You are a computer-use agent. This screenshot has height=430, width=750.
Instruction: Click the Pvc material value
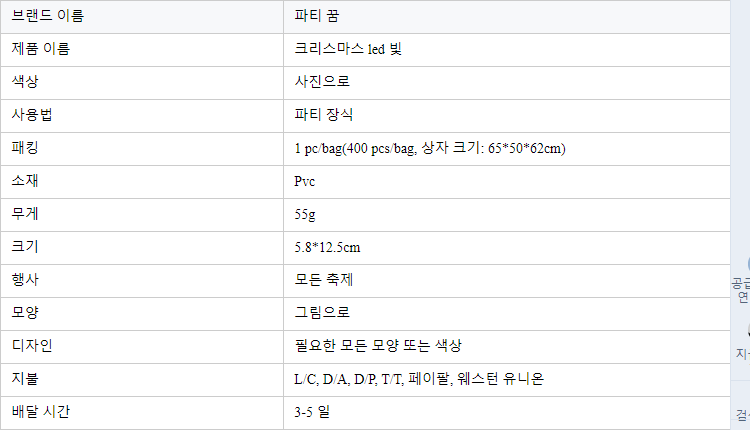tap(305, 182)
